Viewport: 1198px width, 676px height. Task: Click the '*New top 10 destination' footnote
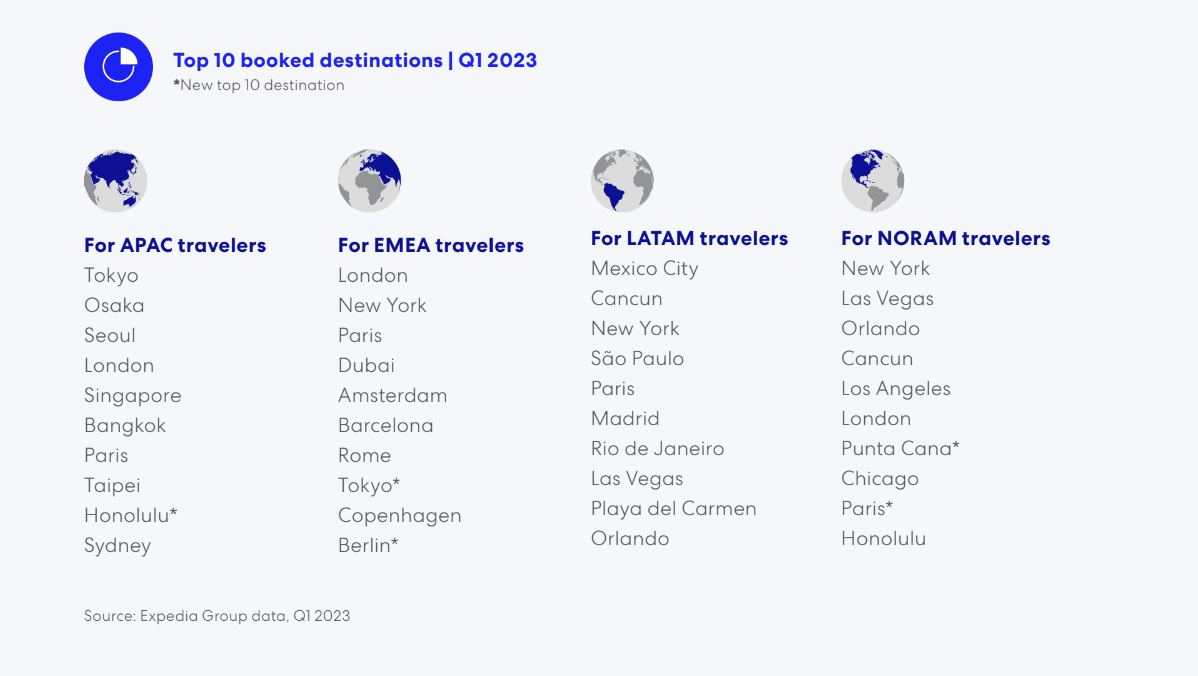[x=259, y=86]
